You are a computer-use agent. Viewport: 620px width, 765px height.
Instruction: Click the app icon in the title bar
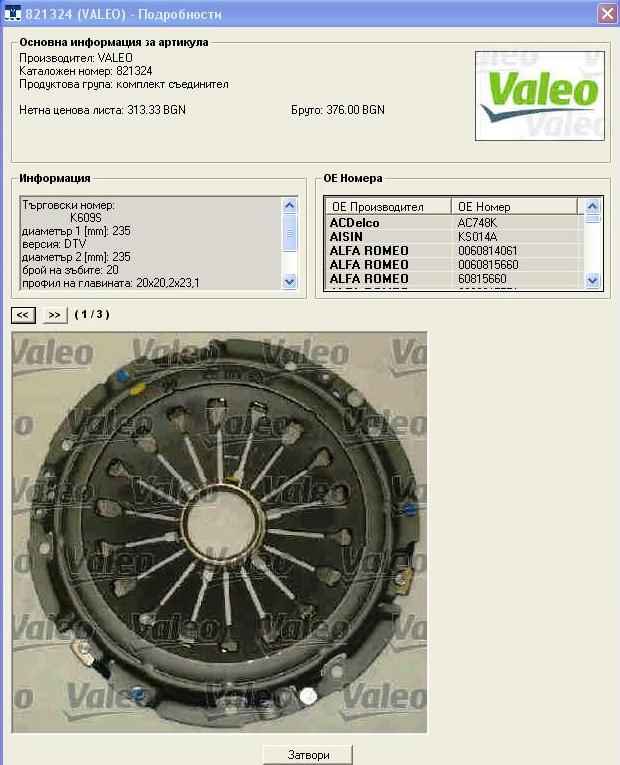(12, 13)
